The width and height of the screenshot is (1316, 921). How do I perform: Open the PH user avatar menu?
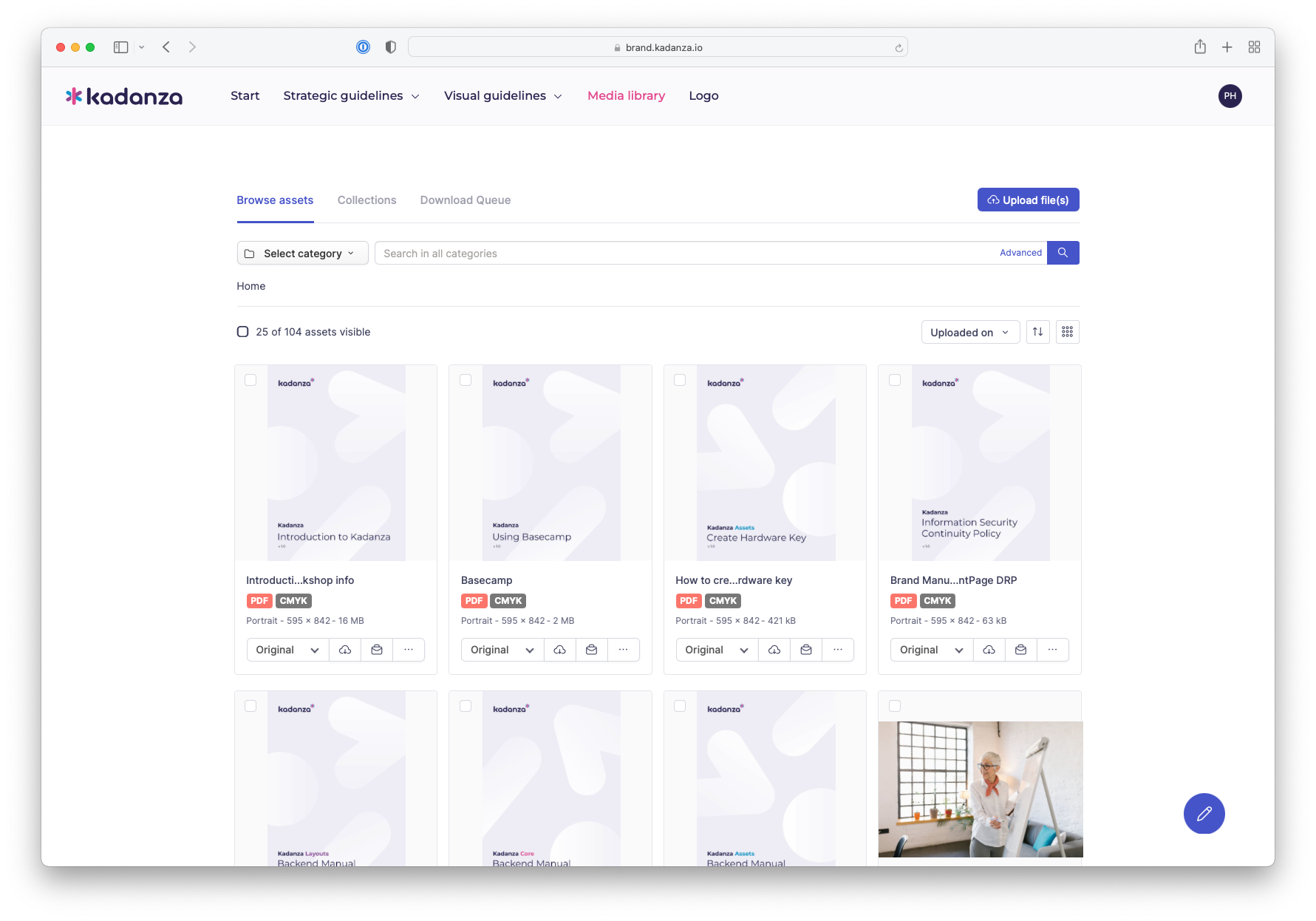pyautogui.click(x=1230, y=96)
